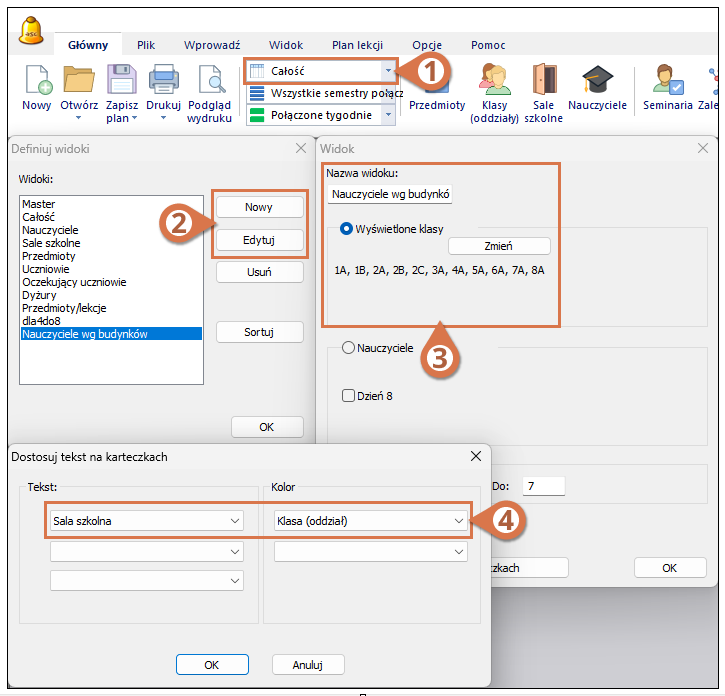Click the Anuluj button
Viewport: 725px width, 696px height.
[x=308, y=665]
